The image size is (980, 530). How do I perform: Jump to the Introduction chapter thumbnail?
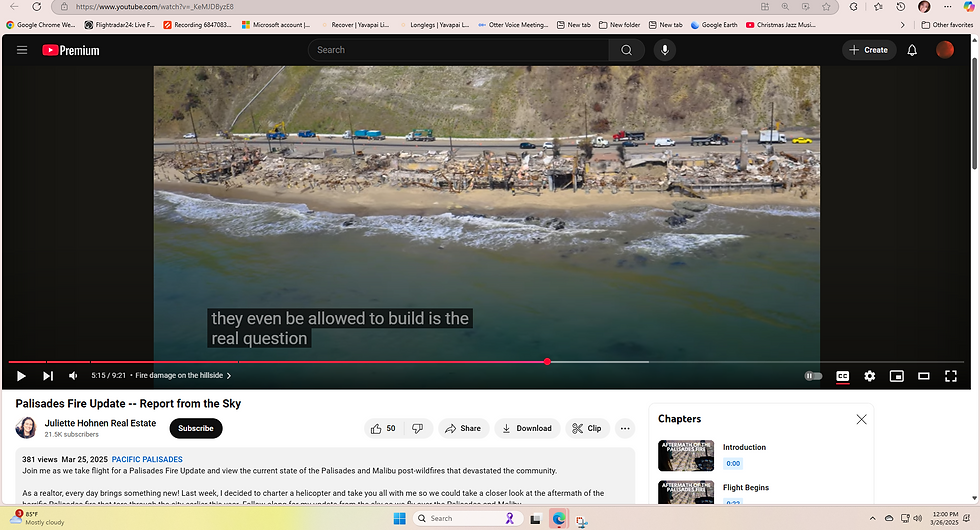686,456
